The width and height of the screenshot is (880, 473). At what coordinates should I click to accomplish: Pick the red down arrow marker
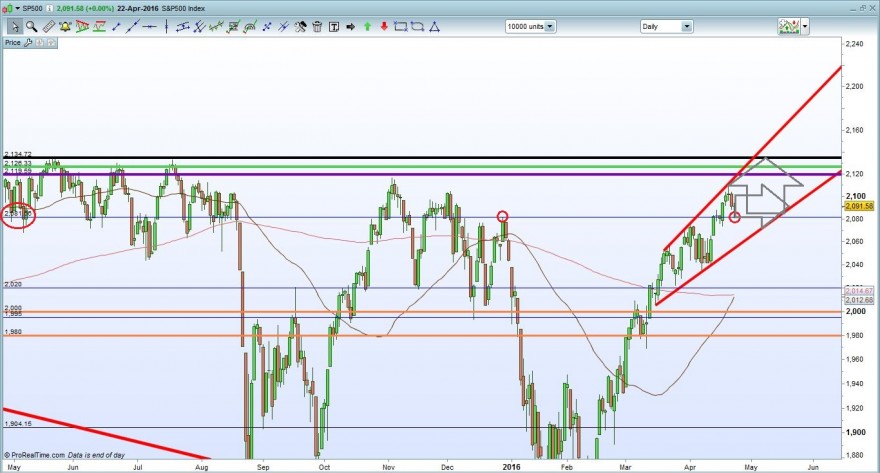384,26
